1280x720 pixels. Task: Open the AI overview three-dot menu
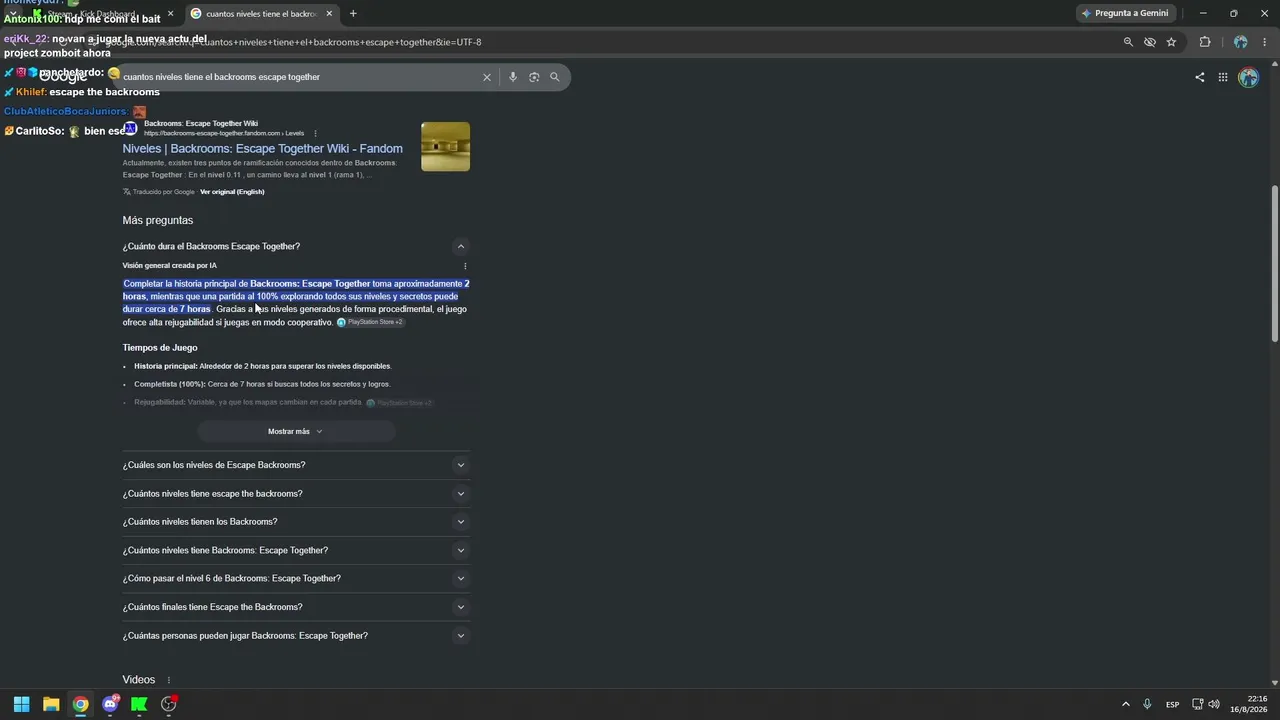(x=465, y=266)
